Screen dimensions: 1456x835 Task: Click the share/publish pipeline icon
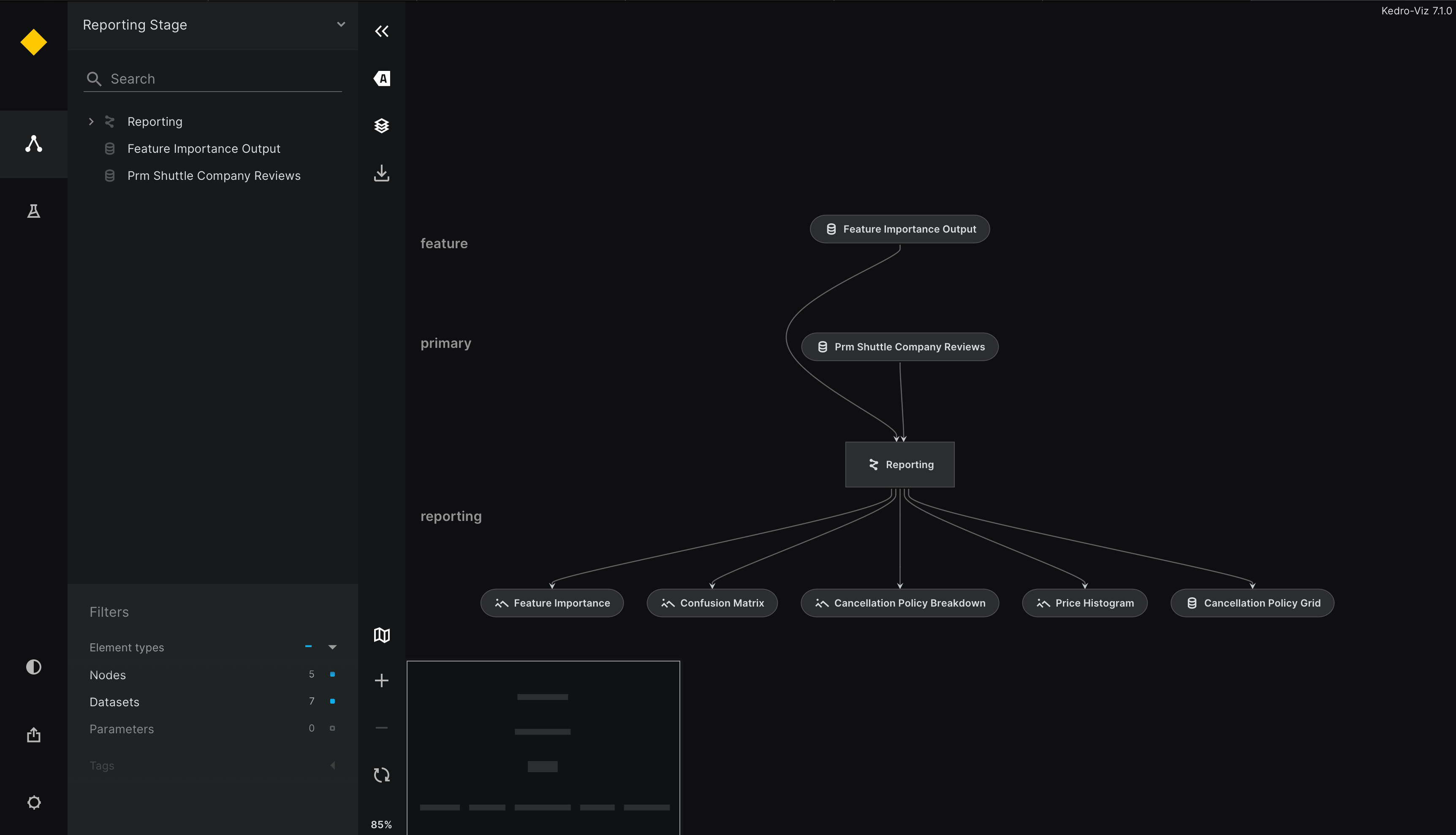tap(34, 735)
